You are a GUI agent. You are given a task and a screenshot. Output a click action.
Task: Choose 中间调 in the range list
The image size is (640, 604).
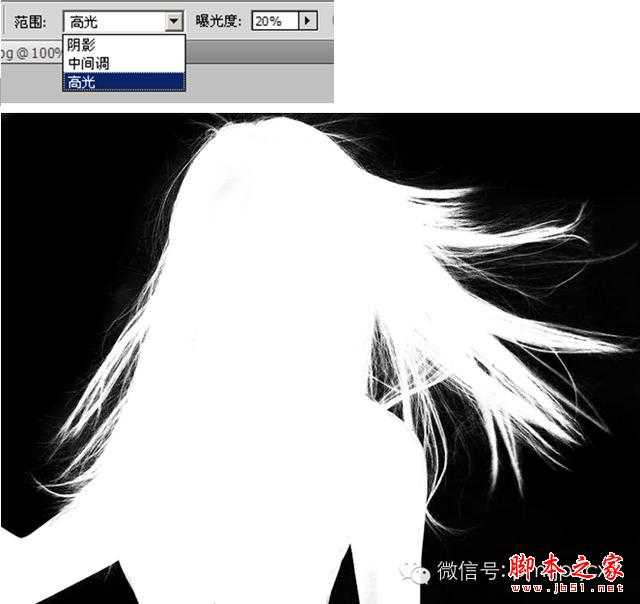[x=124, y=63]
